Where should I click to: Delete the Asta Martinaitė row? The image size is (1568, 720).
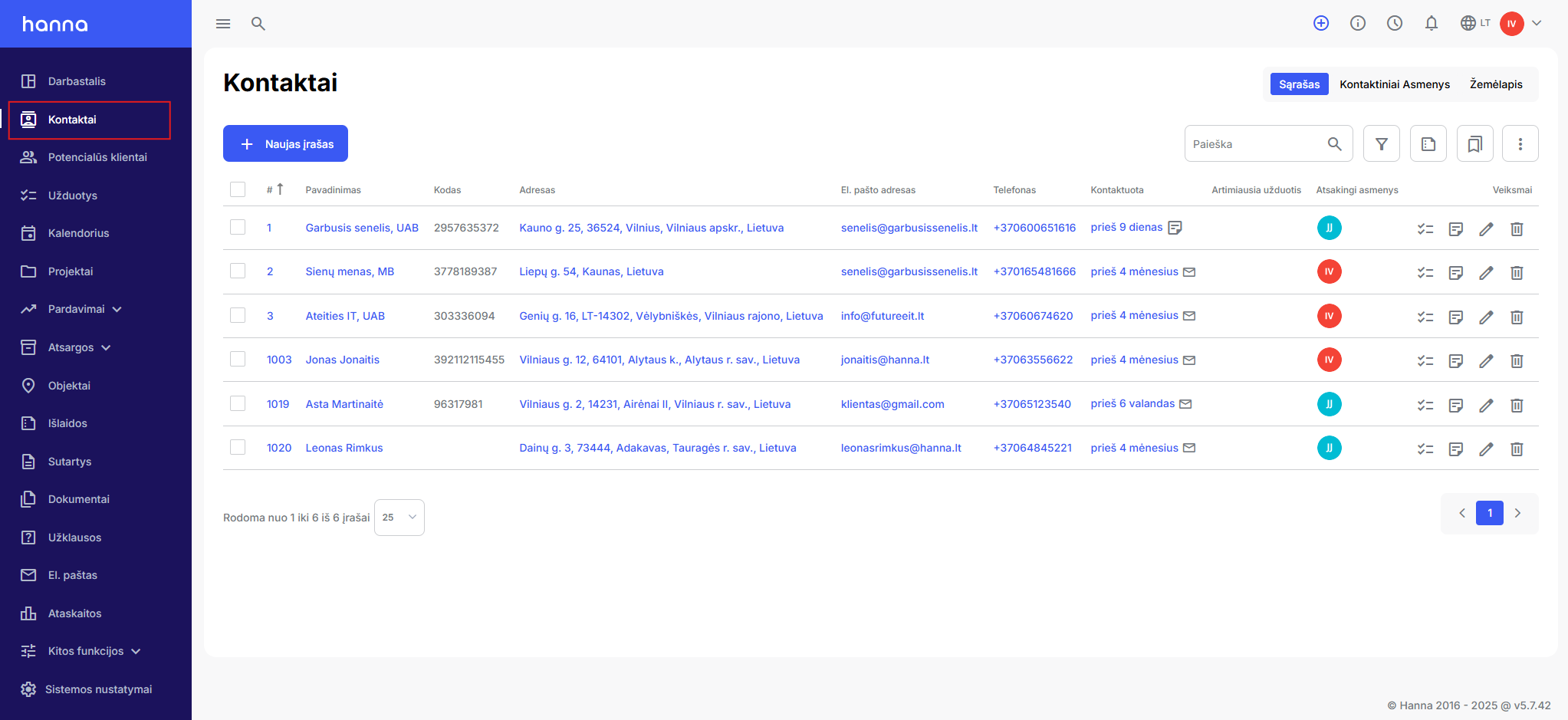pos(1517,405)
